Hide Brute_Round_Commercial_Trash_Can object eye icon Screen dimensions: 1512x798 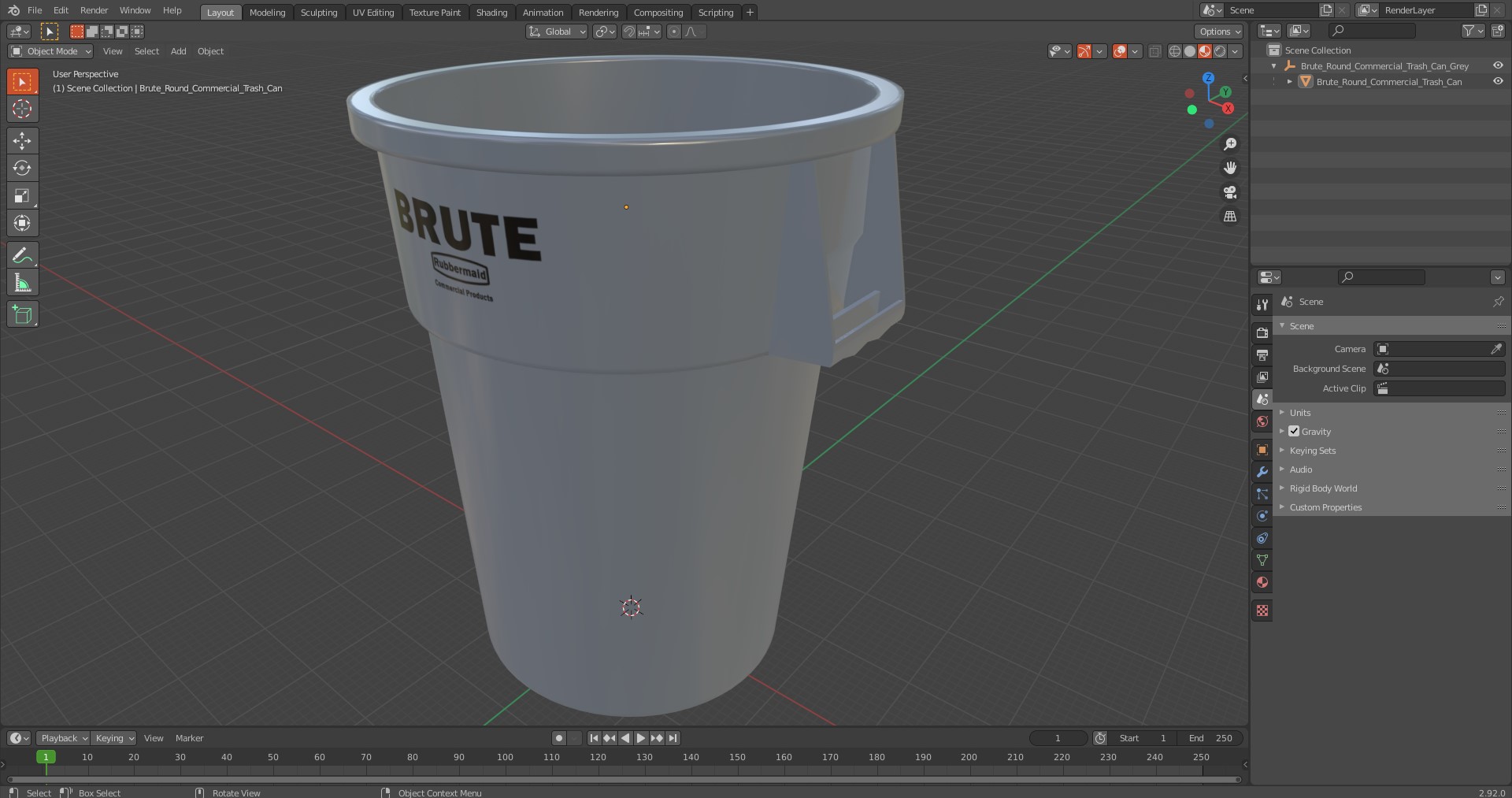coord(1498,82)
